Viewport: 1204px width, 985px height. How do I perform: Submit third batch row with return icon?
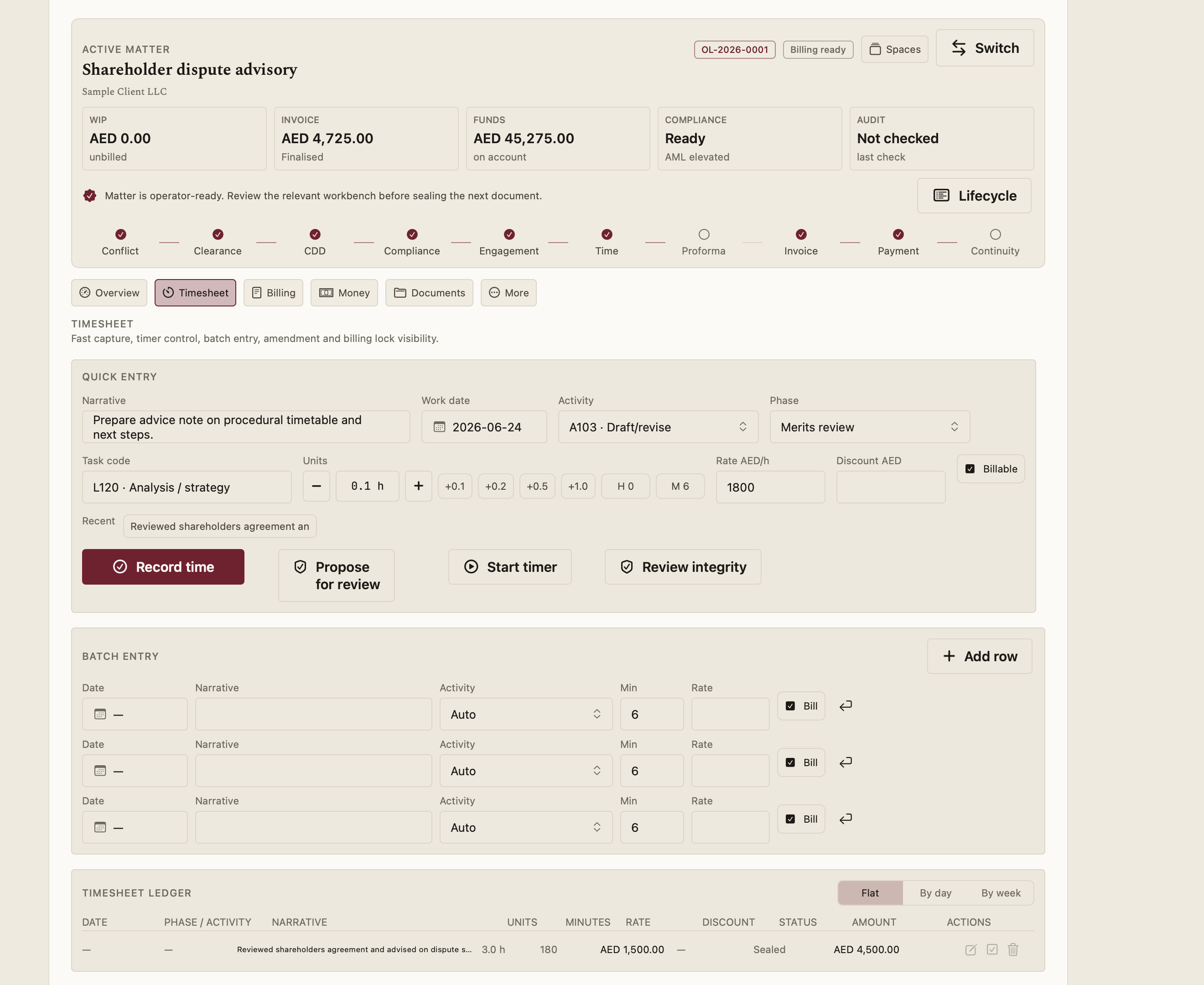point(846,819)
